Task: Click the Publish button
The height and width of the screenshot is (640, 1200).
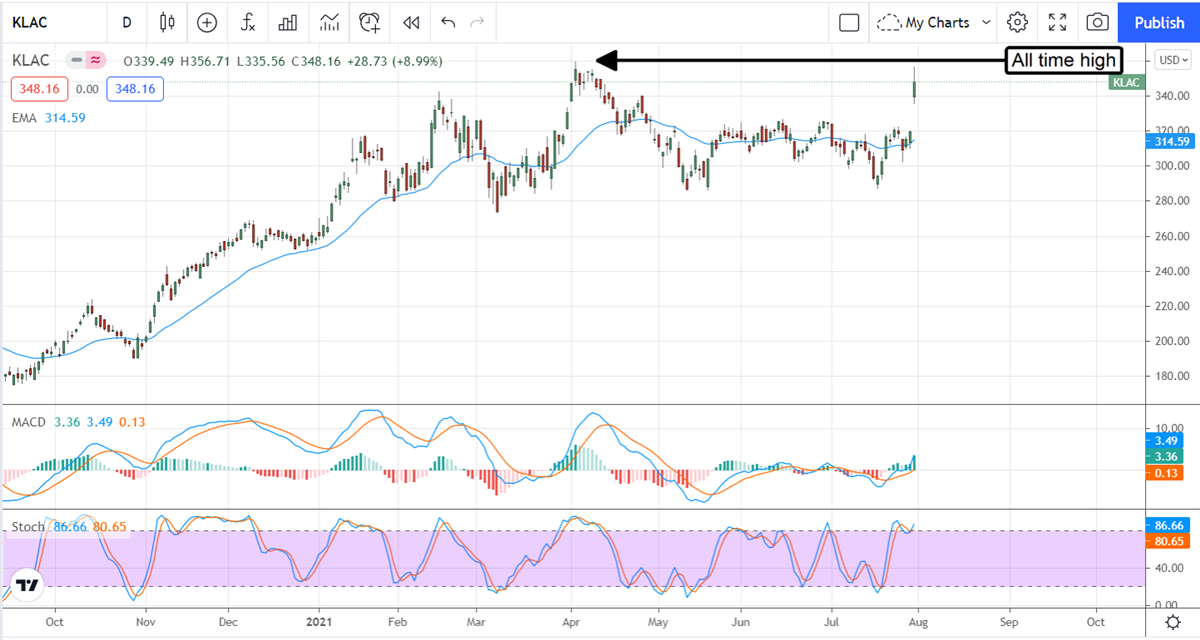Action: 1159,22
